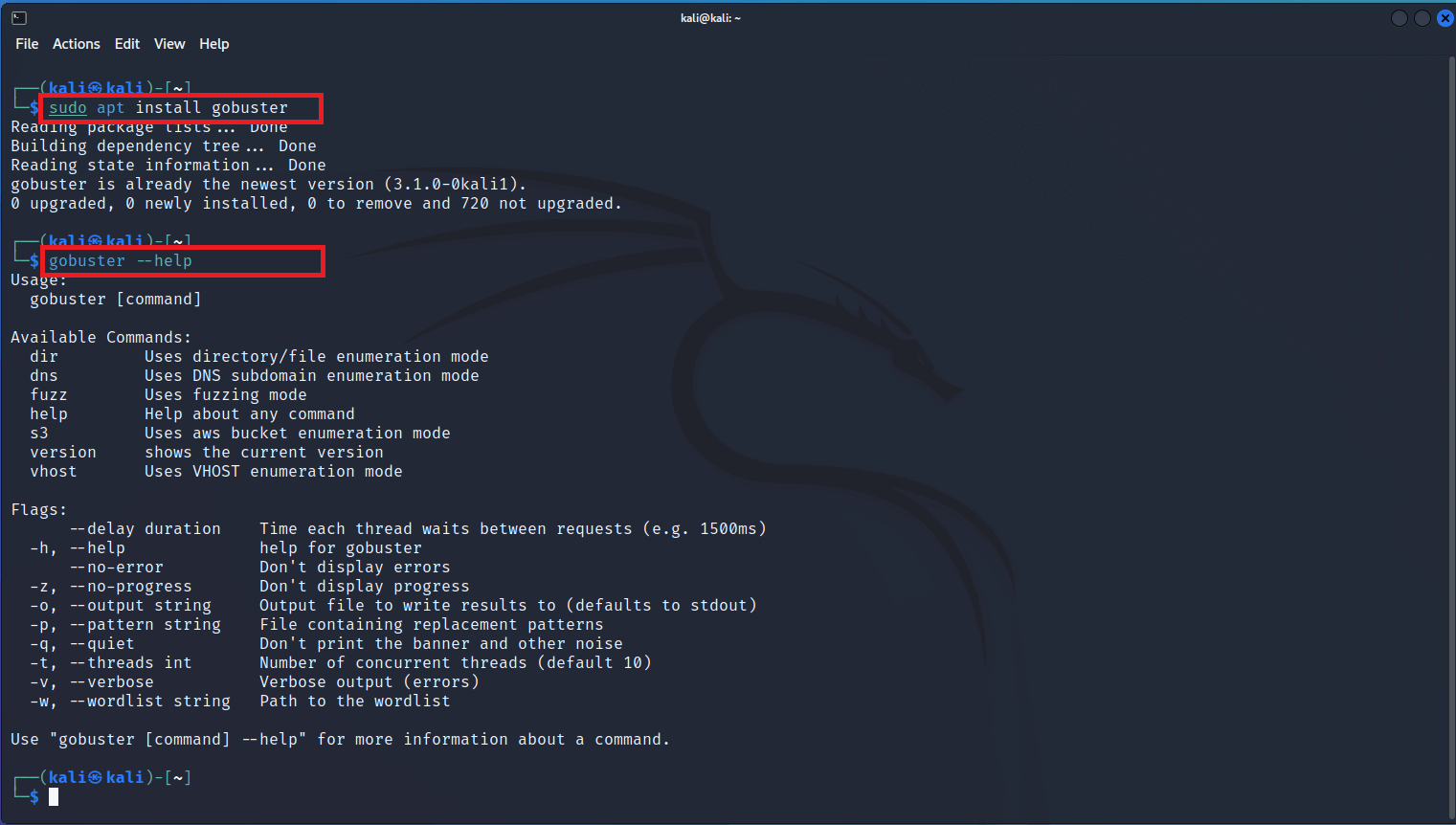
Task: Click the "Usage:" heading
Action: (x=39, y=280)
